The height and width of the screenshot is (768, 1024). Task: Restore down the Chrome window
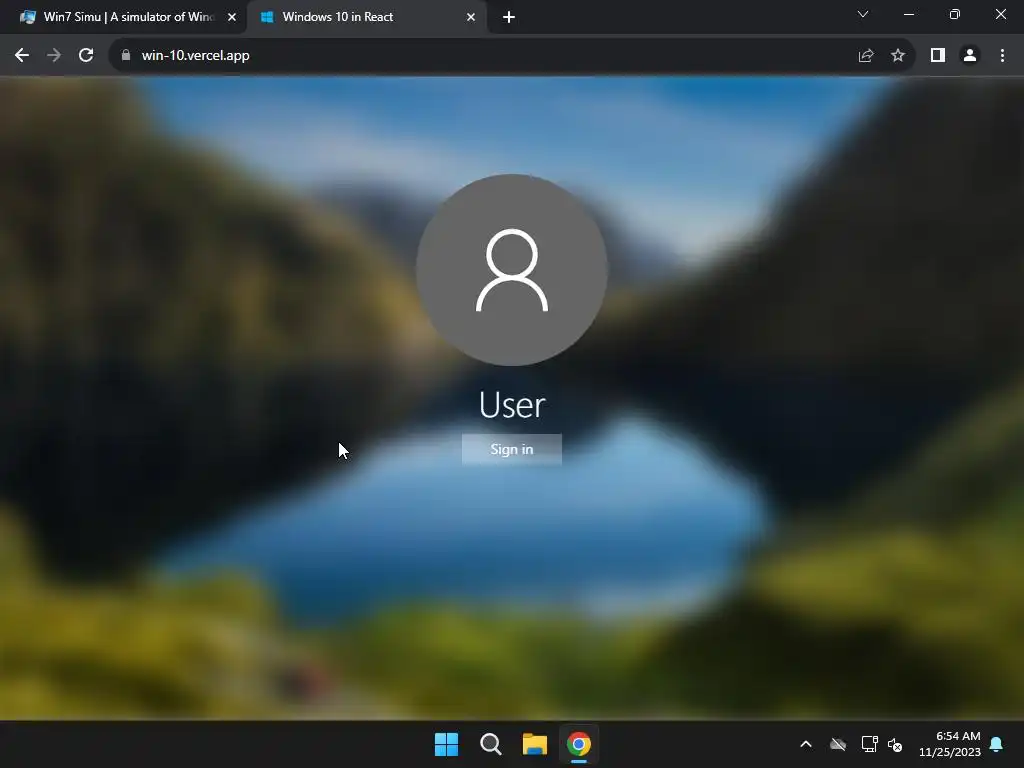coord(955,14)
